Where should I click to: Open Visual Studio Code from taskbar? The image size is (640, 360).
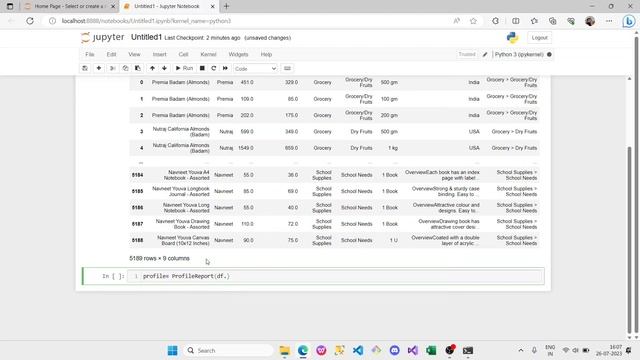point(358,351)
